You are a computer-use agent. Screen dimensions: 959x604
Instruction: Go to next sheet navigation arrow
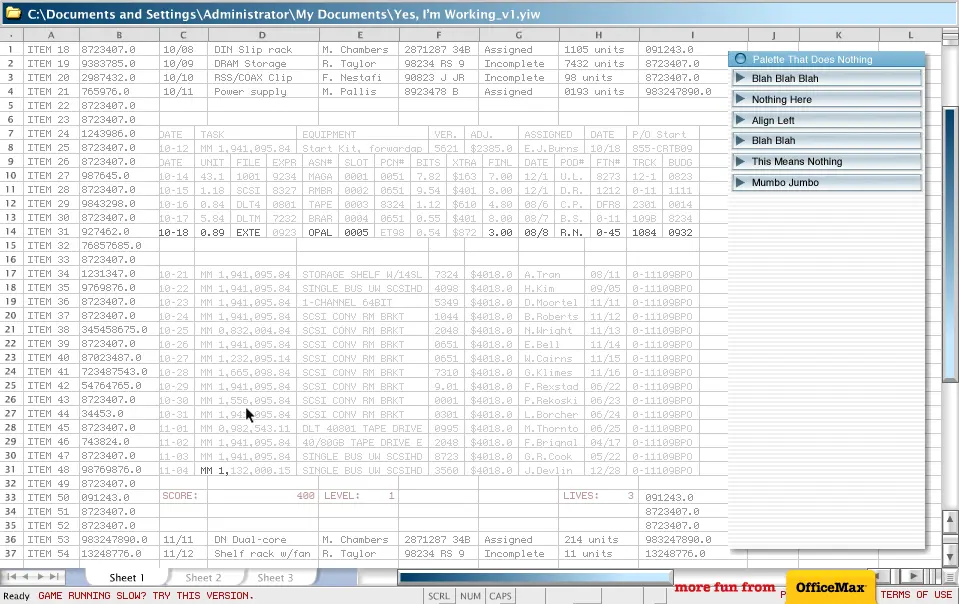[40, 576]
